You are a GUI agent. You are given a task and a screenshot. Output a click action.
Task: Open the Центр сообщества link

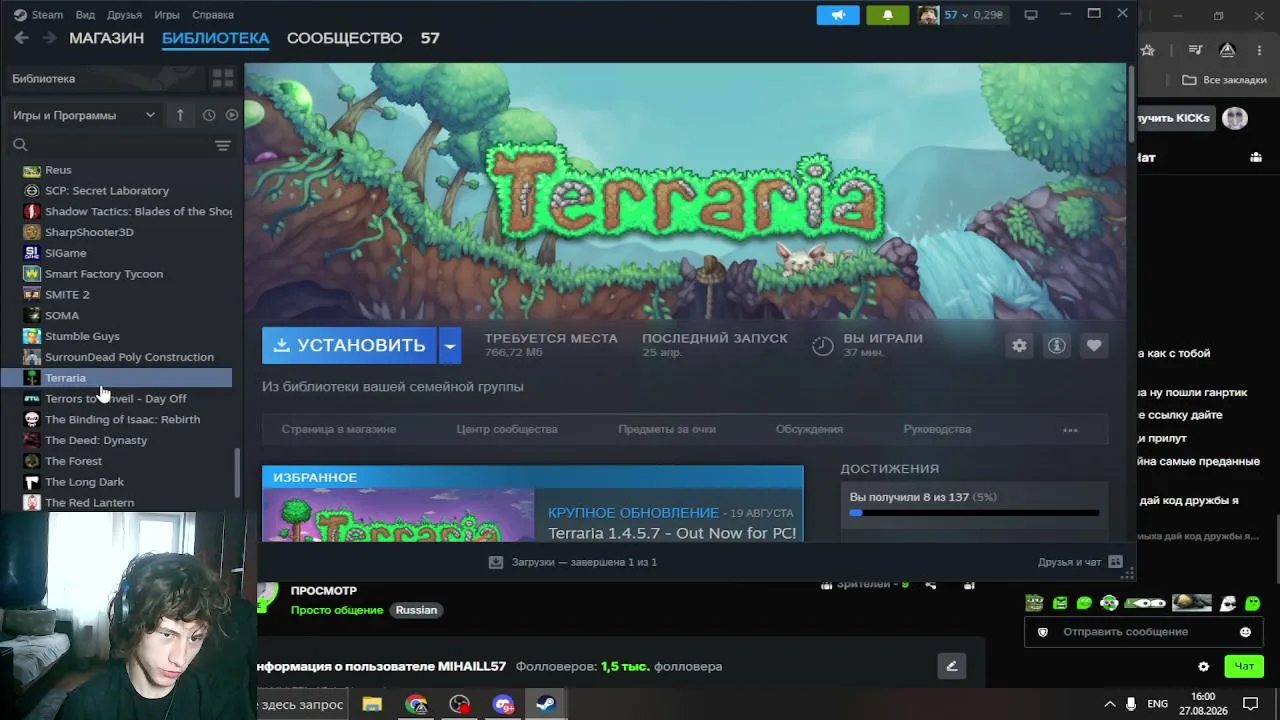507,429
